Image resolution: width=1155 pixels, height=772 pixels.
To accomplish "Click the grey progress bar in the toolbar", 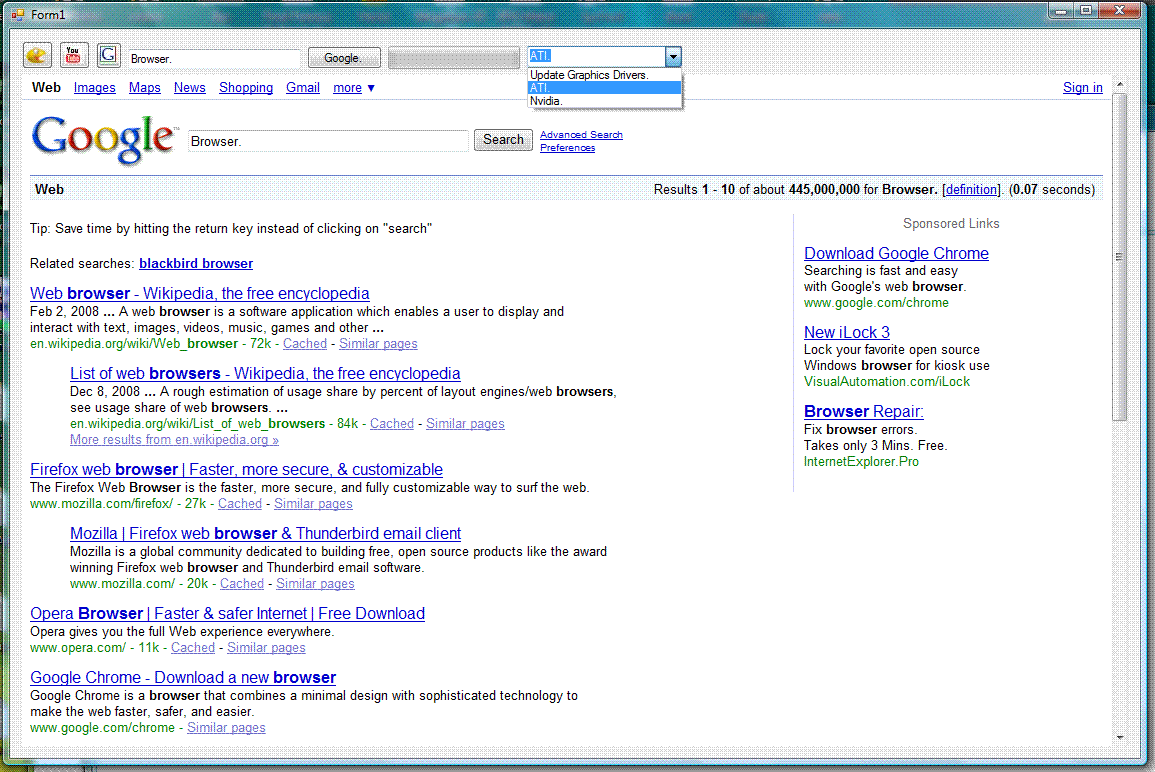I will coord(453,58).
